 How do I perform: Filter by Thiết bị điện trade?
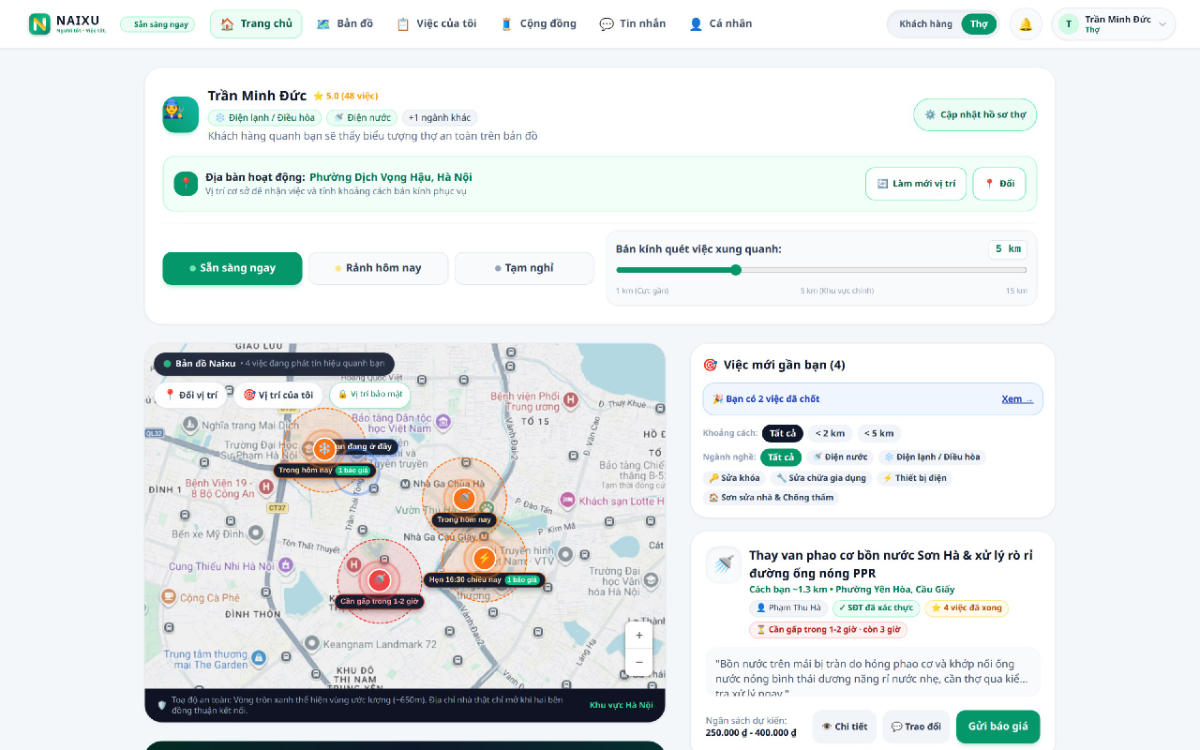(914, 478)
